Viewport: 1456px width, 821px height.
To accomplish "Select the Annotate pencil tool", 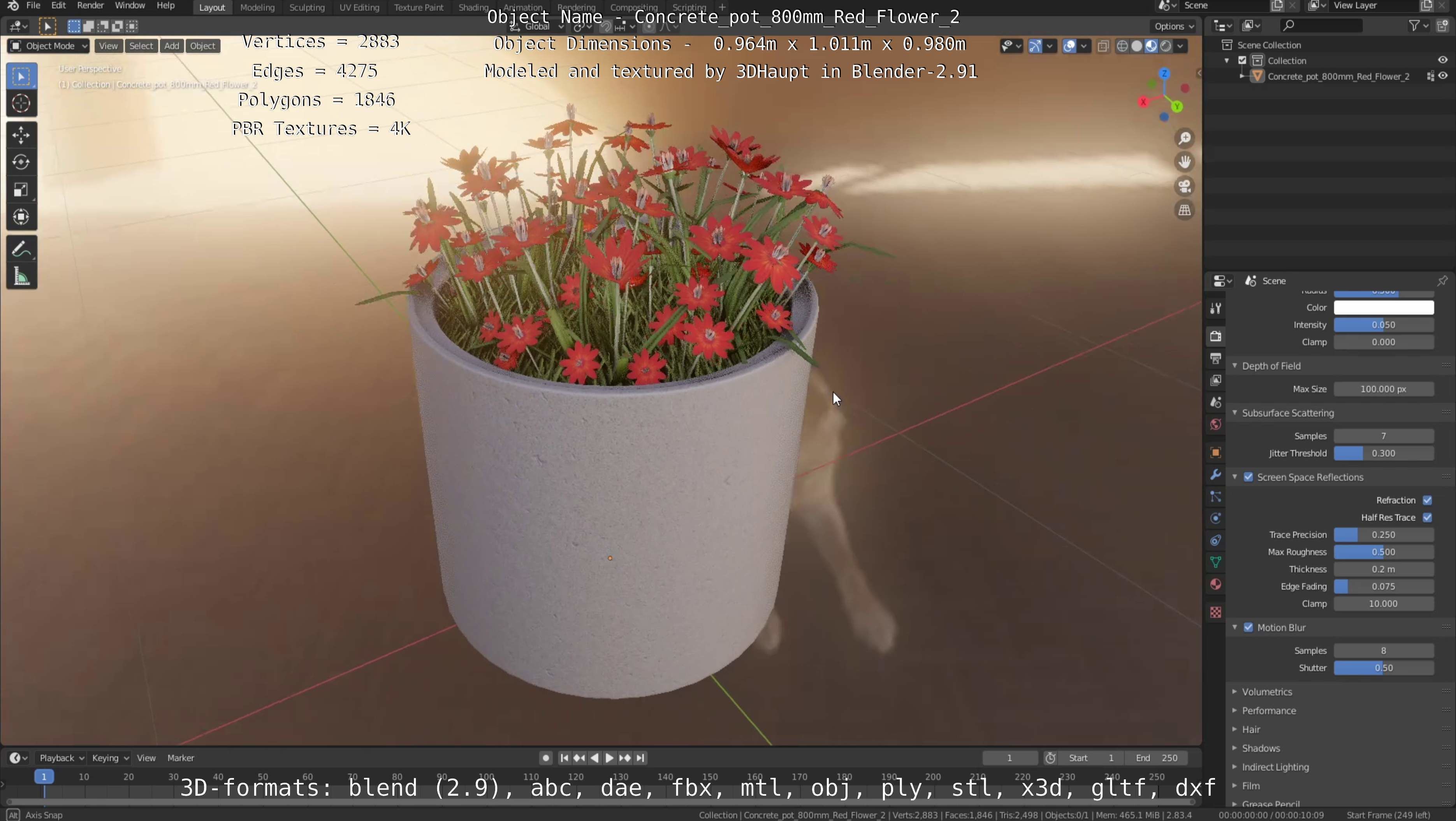I will 21,249.
